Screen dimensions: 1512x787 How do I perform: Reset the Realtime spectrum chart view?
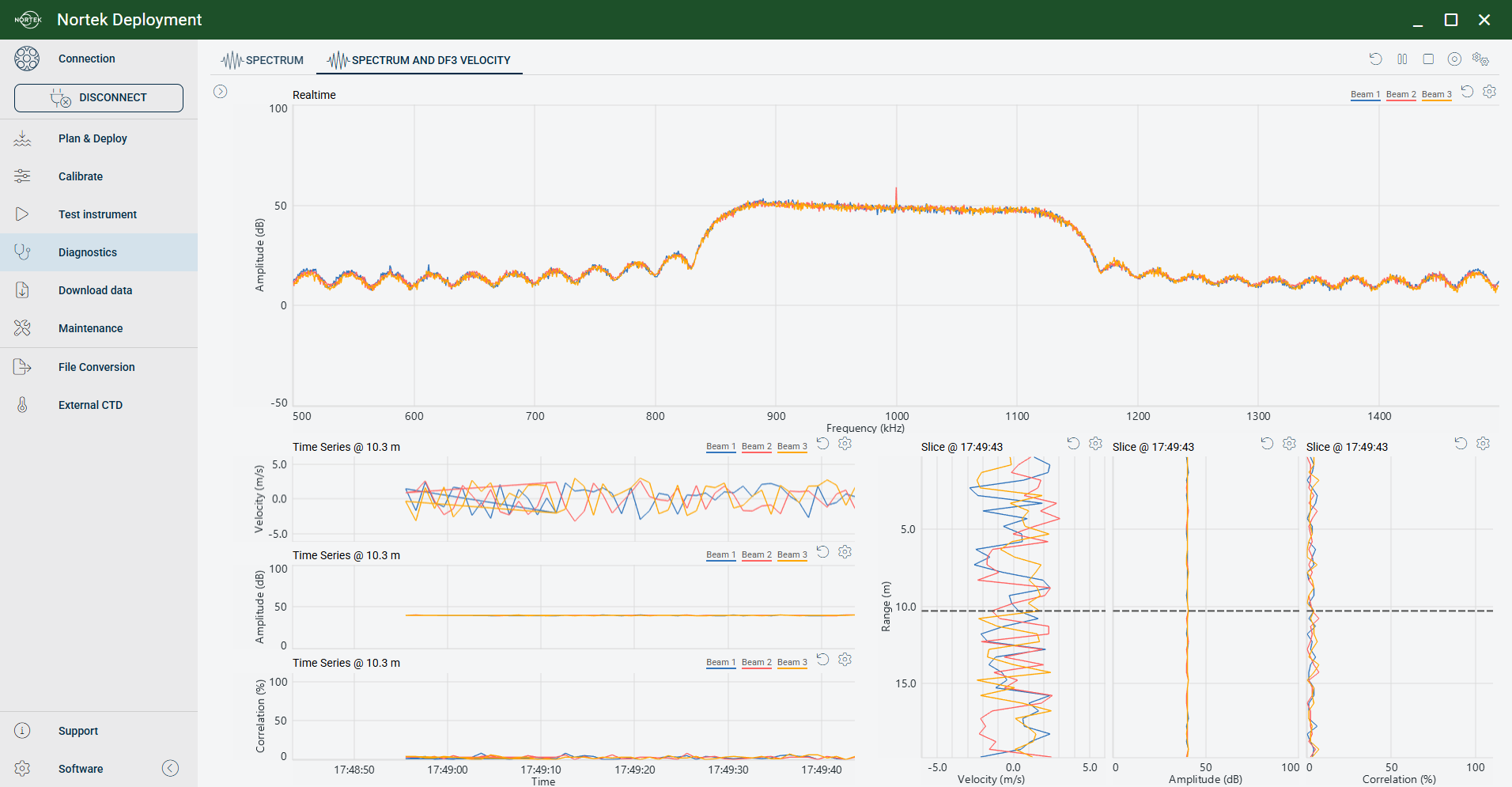click(x=1467, y=92)
